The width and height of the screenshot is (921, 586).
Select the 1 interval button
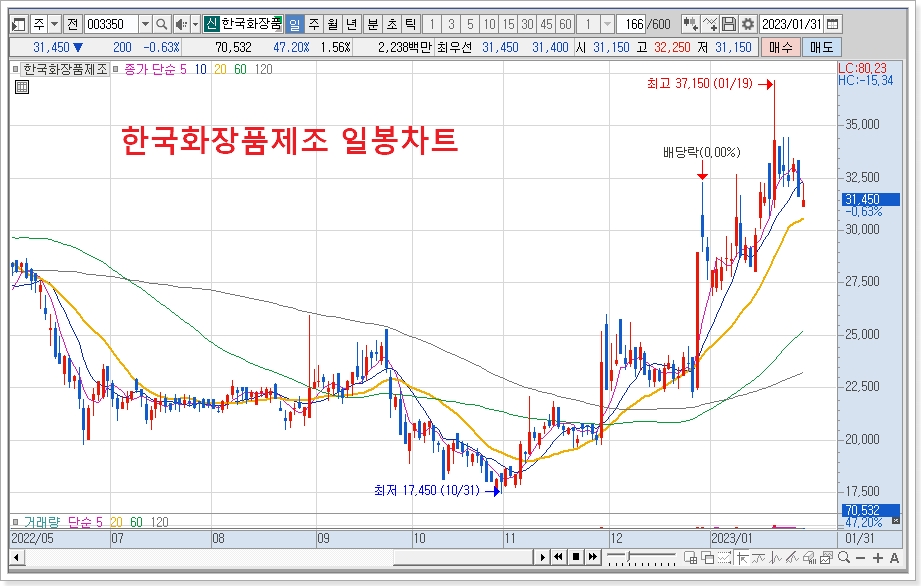(x=432, y=24)
